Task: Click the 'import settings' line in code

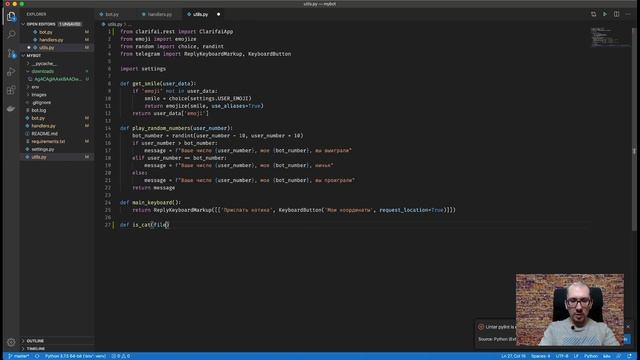Action: 143,69
